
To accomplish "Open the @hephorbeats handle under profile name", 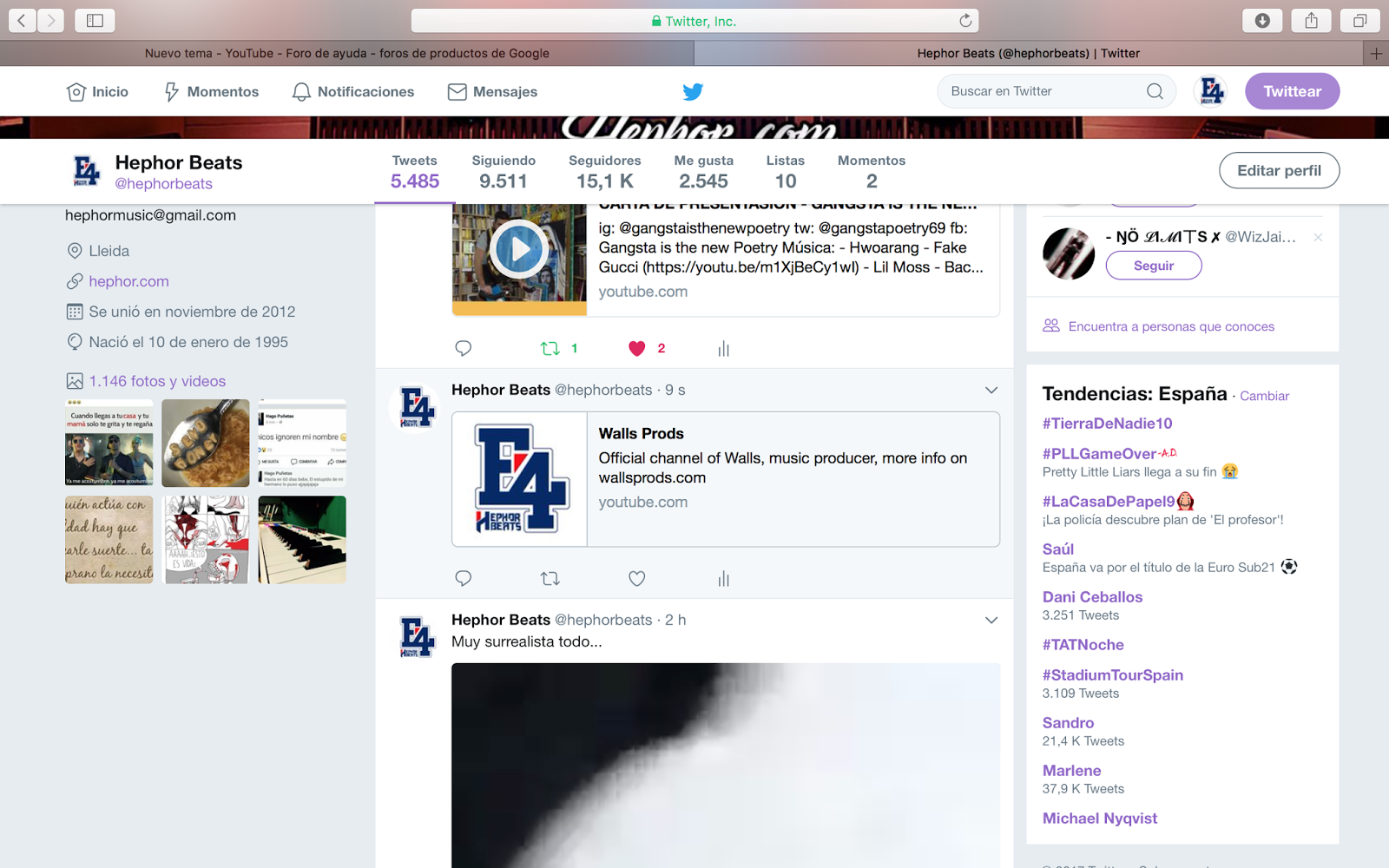I will 164,184.
